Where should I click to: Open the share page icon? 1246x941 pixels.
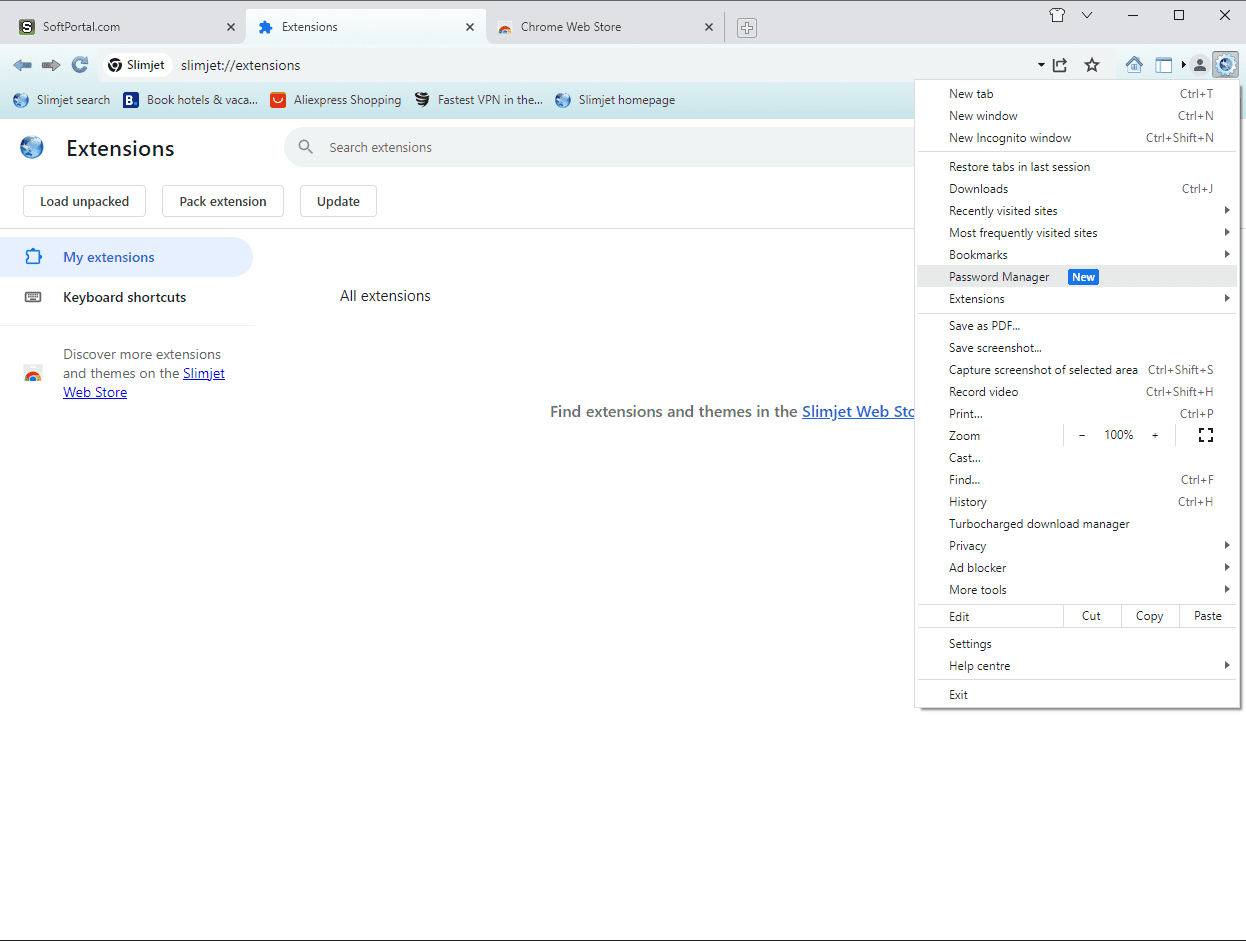tap(1060, 65)
